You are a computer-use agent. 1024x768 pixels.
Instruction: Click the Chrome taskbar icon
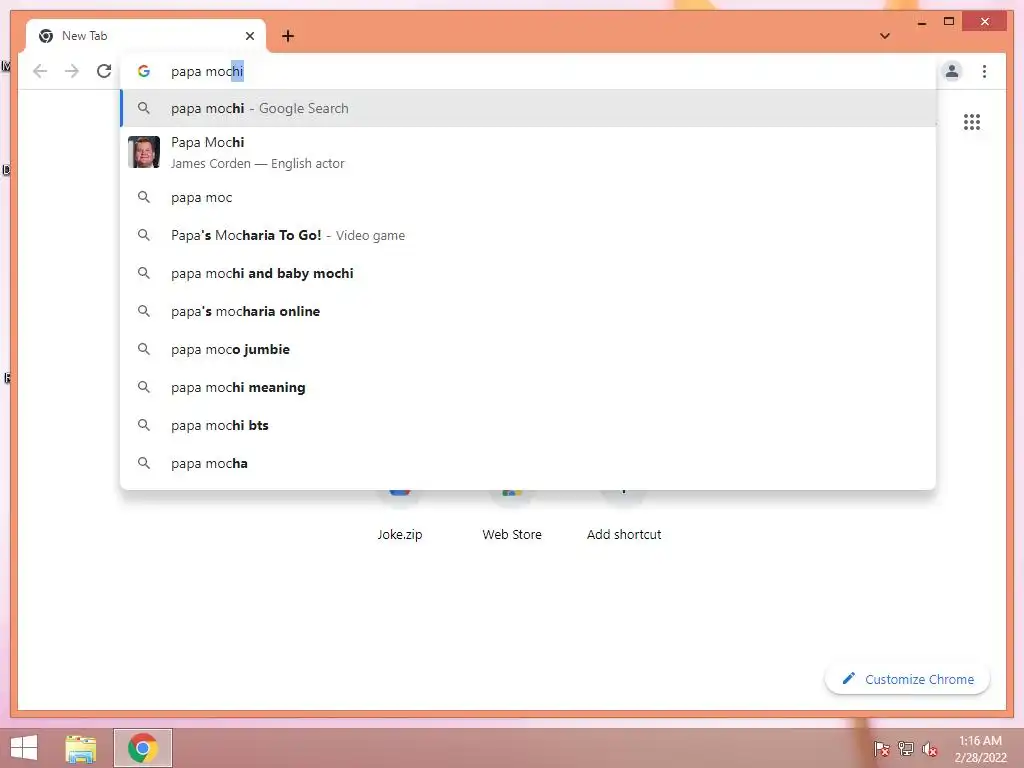[x=143, y=748]
